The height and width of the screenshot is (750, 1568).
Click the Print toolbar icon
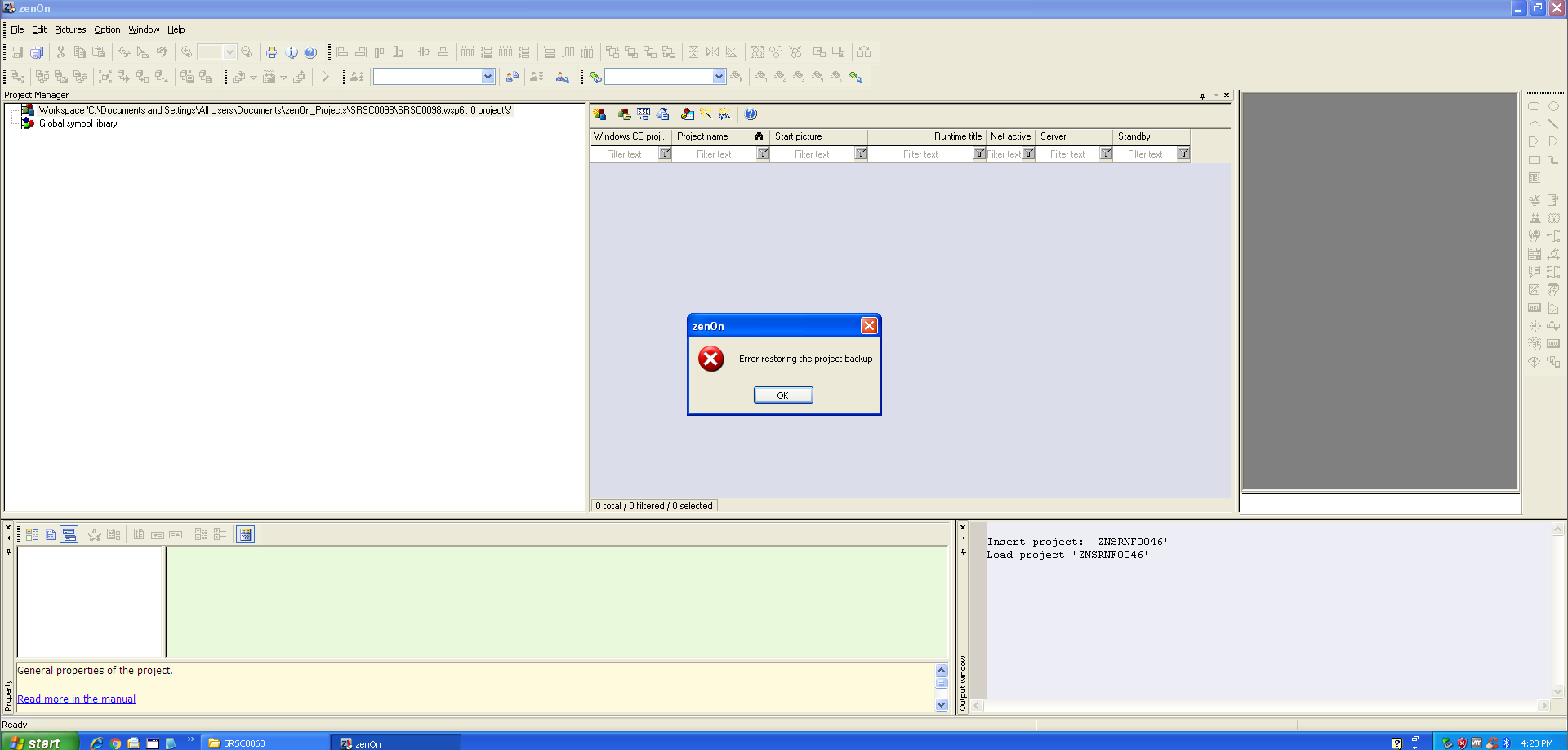tap(272, 52)
